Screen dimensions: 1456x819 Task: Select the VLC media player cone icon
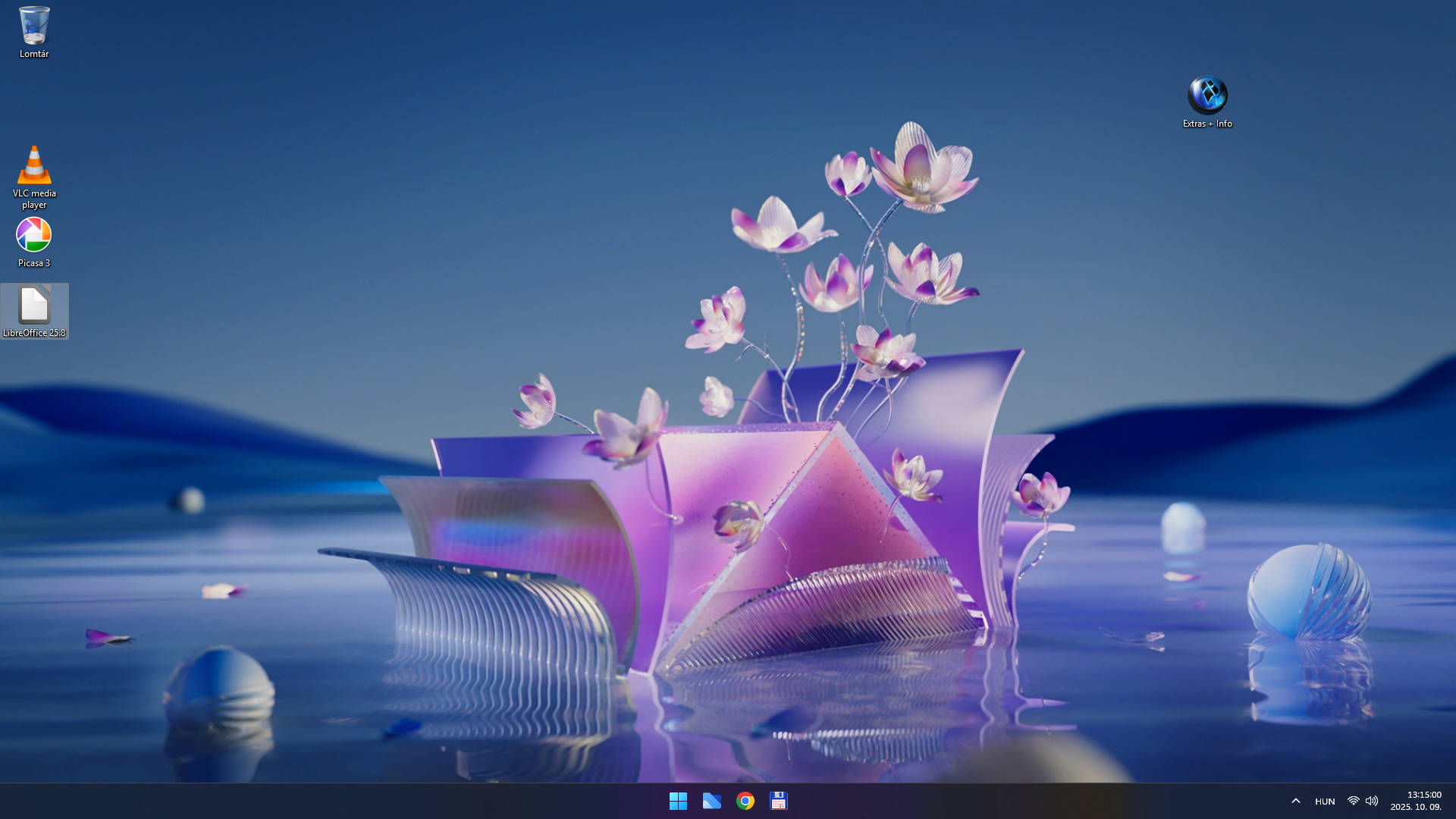[34, 165]
